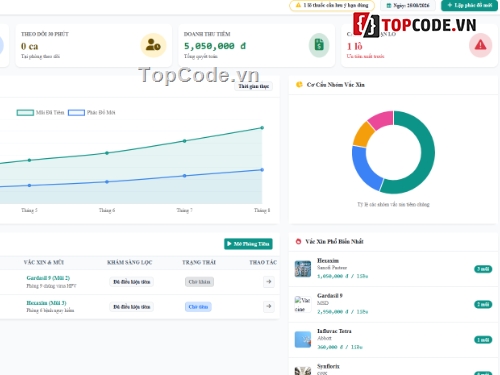Viewport: 500px width, 375px height.
Task: Click the dose-count badge in the Gardasil 9 popular row
Action: point(483,304)
